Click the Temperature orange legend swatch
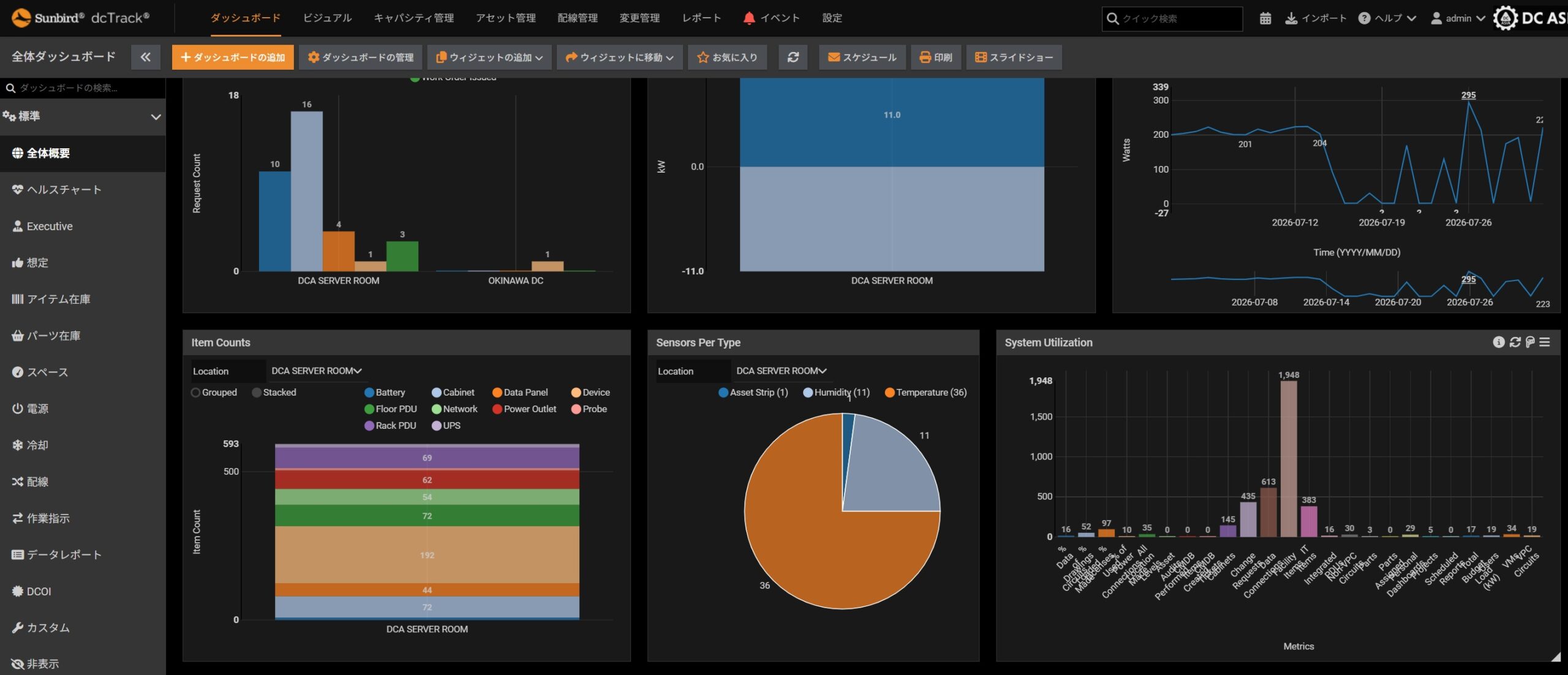 (x=889, y=393)
